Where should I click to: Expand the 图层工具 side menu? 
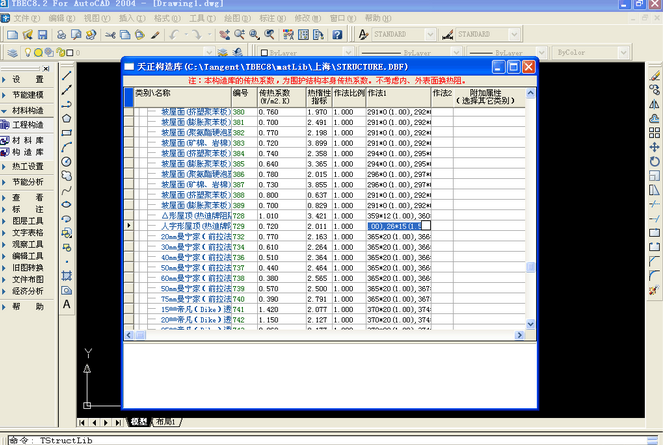[28, 221]
